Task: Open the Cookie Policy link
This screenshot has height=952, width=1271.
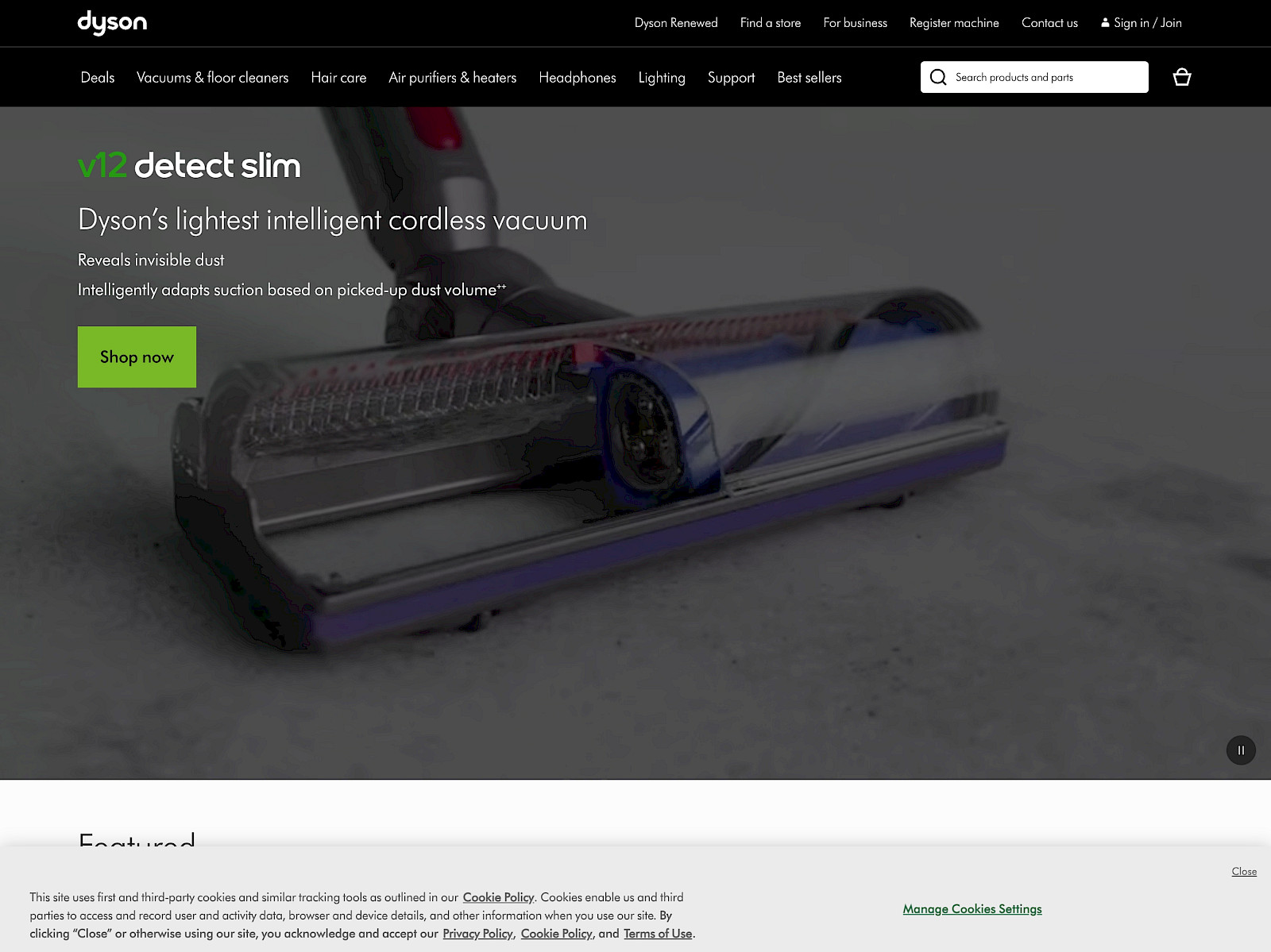Action: pos(499,896)
